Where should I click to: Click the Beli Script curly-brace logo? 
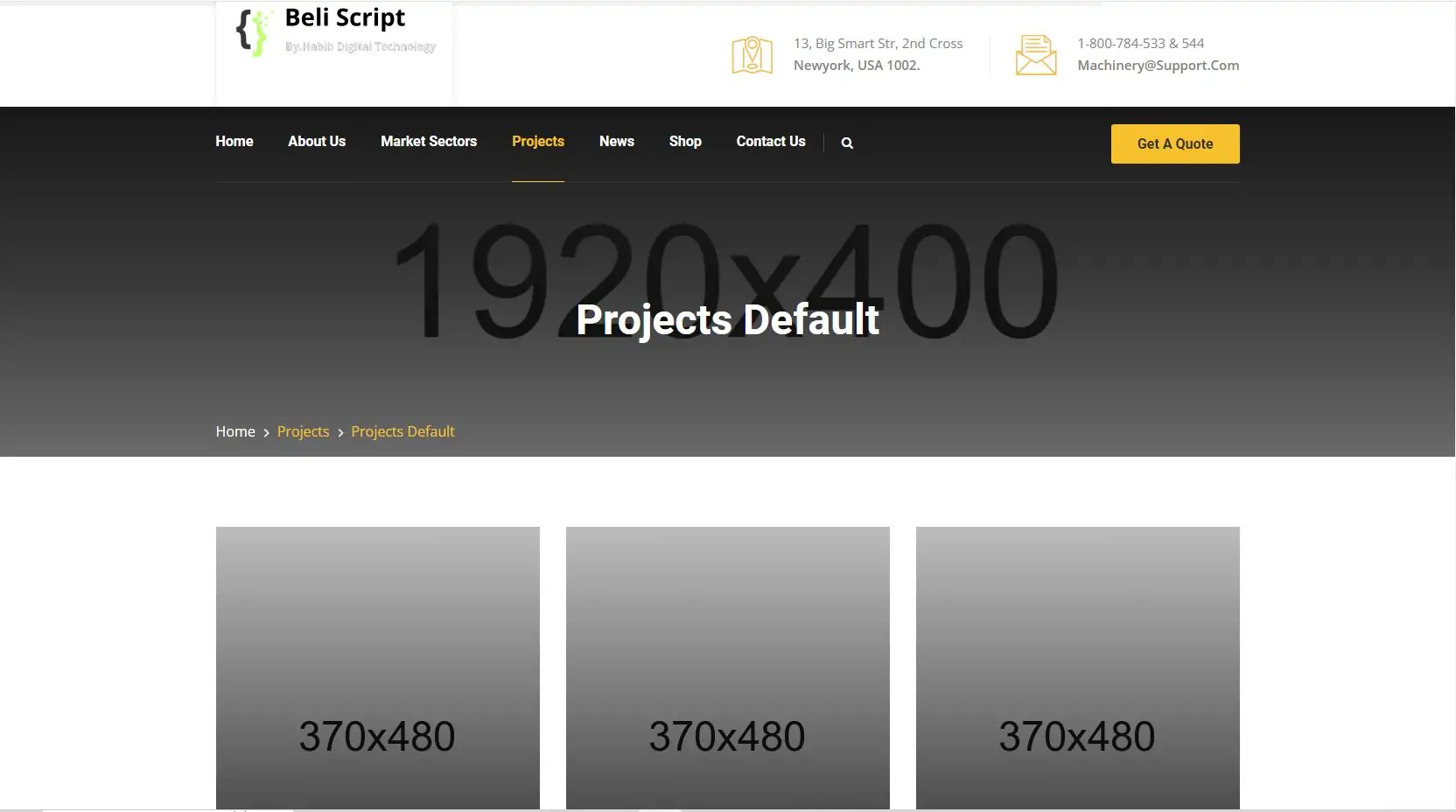[x=252, y=32]
